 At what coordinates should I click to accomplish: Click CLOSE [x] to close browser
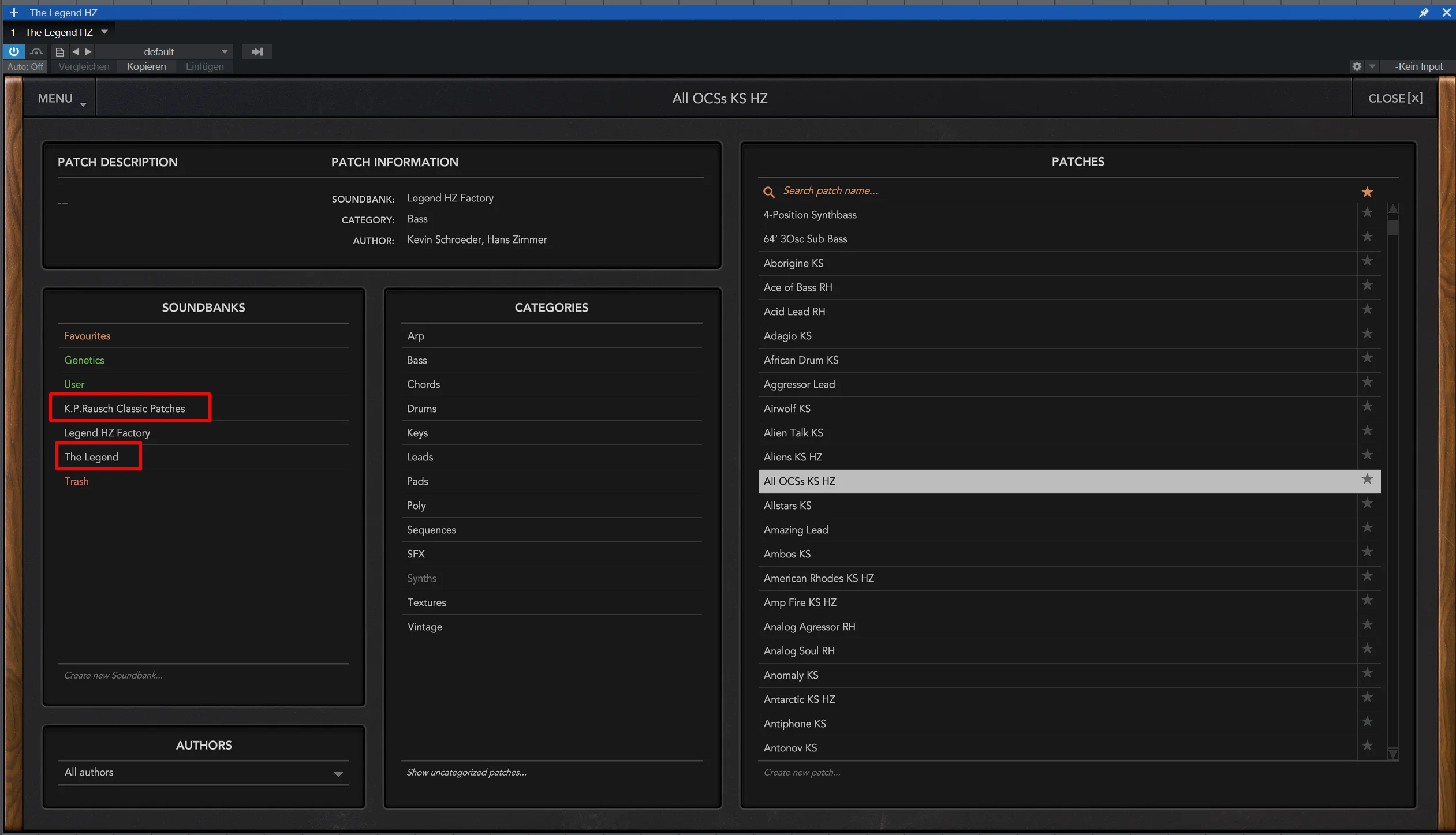1395,99
